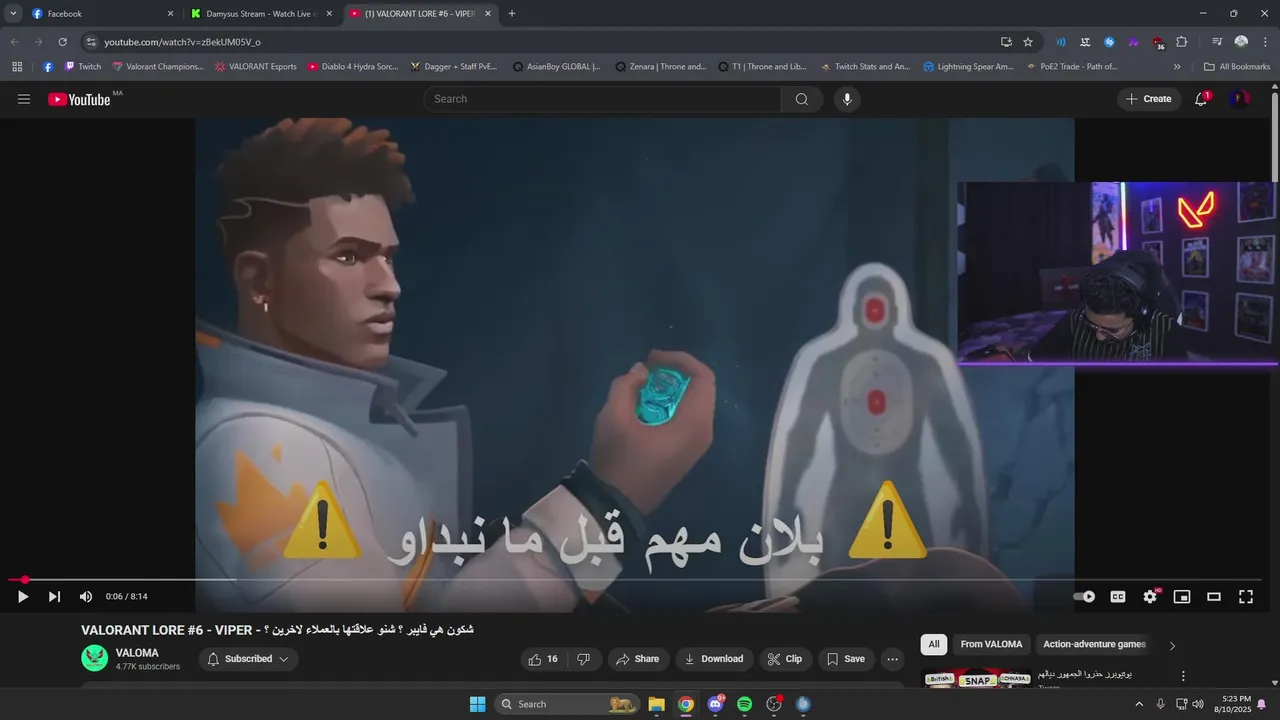Select the Action-adventure games chip
The height and width of the screenshot is (720, 1280).
1094,644
